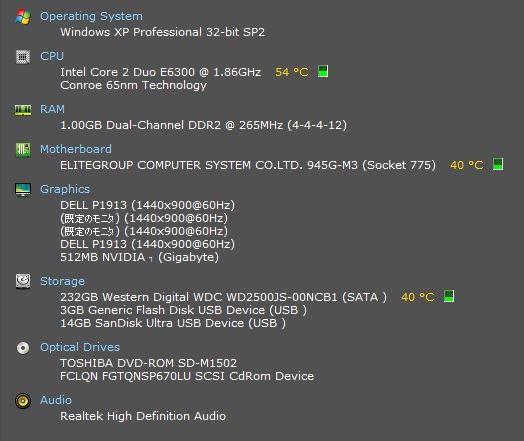Open the CPU section heading link
The image size is (524, 441).
[52, 56]
